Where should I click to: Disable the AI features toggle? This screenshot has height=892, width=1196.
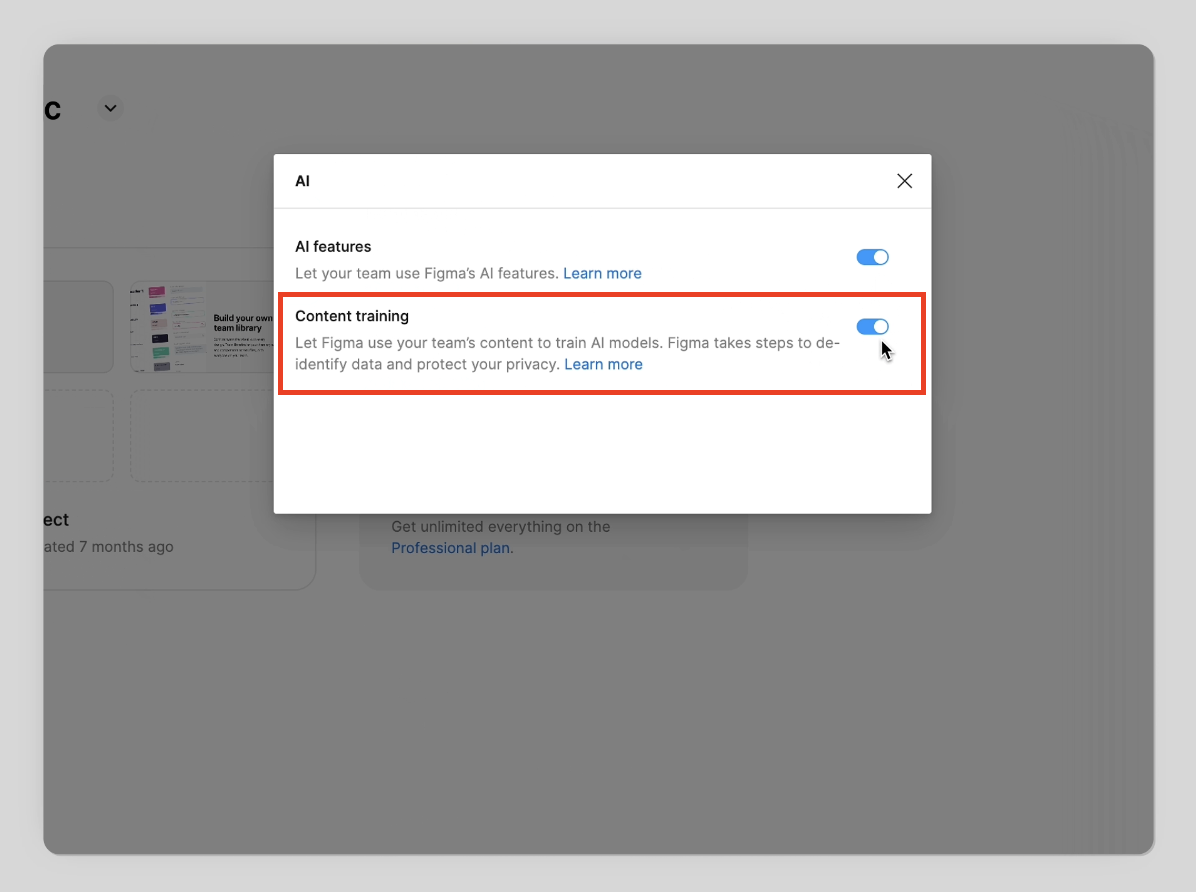872,257
